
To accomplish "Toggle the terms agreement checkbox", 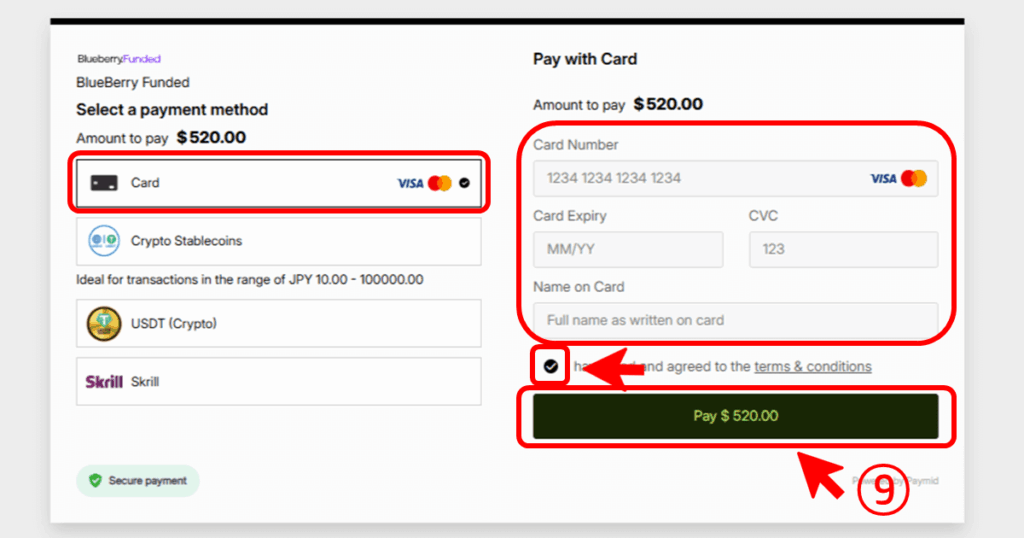I will (550, 366).
